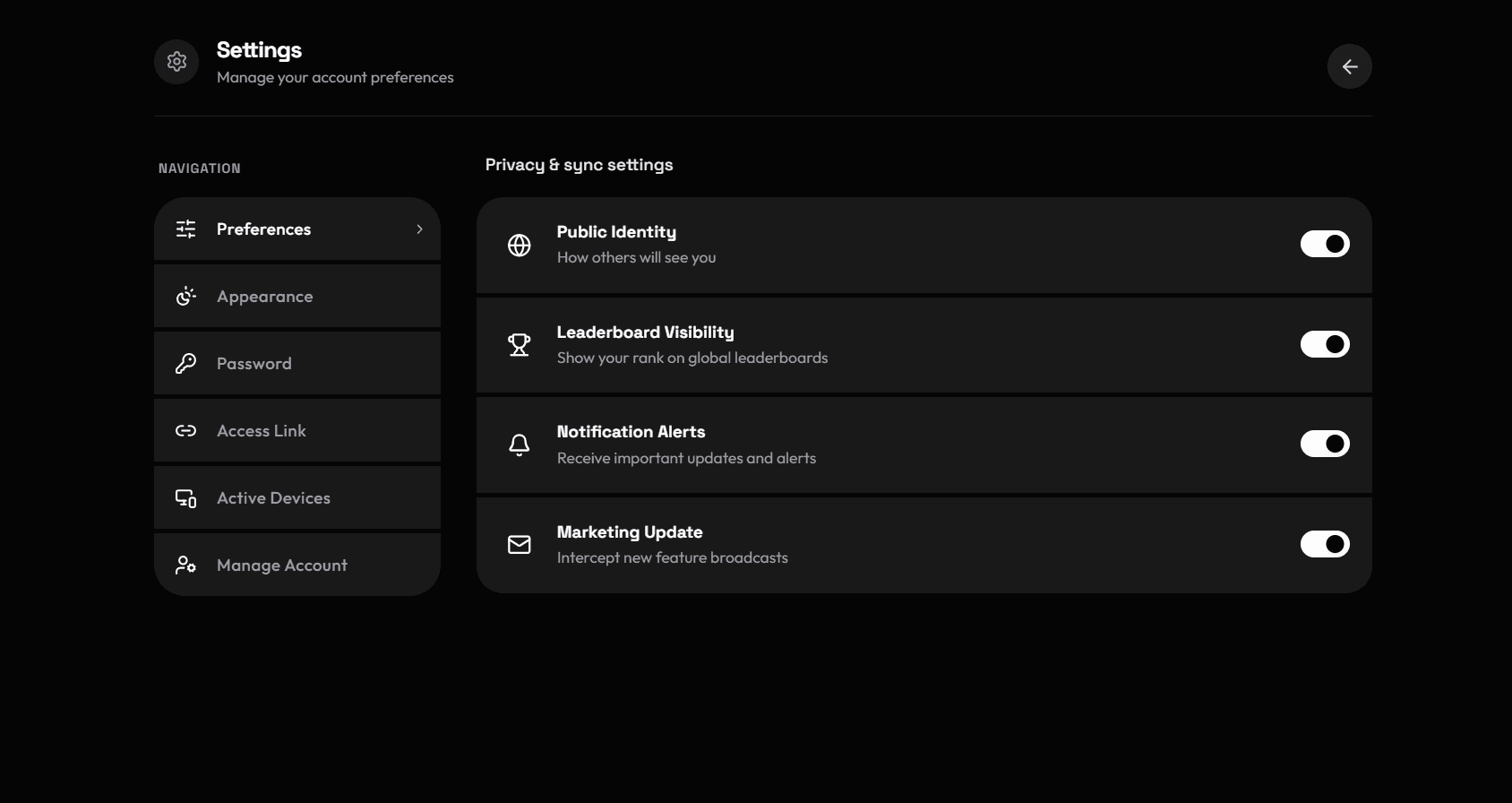
Task: Turn off Leaderboard Visibility switch
Action: pos(1325,344)
